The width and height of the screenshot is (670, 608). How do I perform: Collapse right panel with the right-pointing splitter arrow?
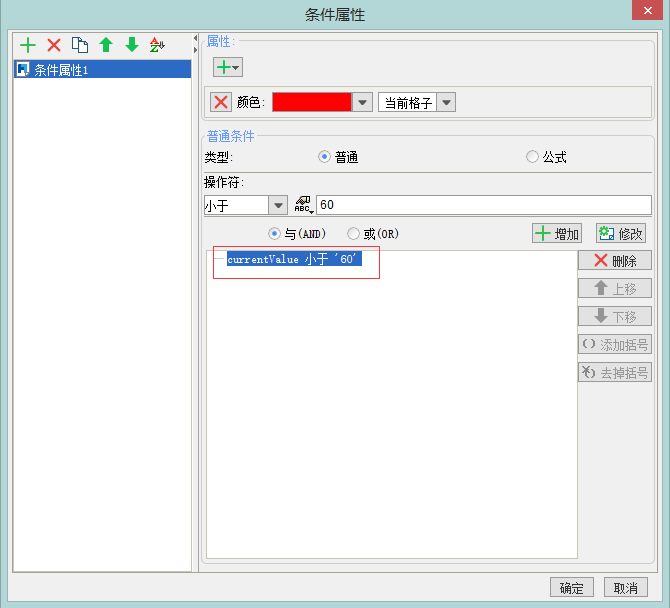click(195, 50)
